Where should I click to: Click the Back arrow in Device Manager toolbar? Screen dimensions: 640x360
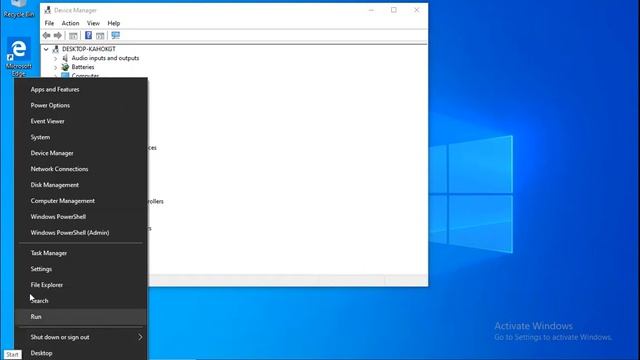tap(46, 36)
